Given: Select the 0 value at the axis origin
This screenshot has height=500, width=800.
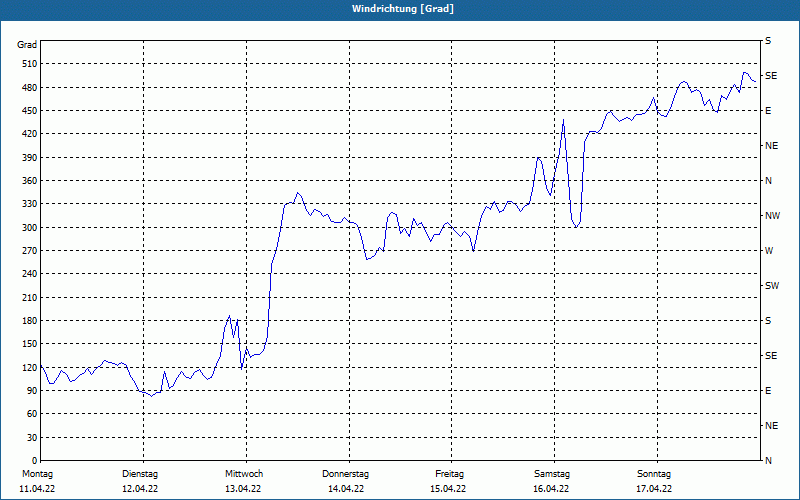Looking at the screenshot, I should click(x=35, y=460).
